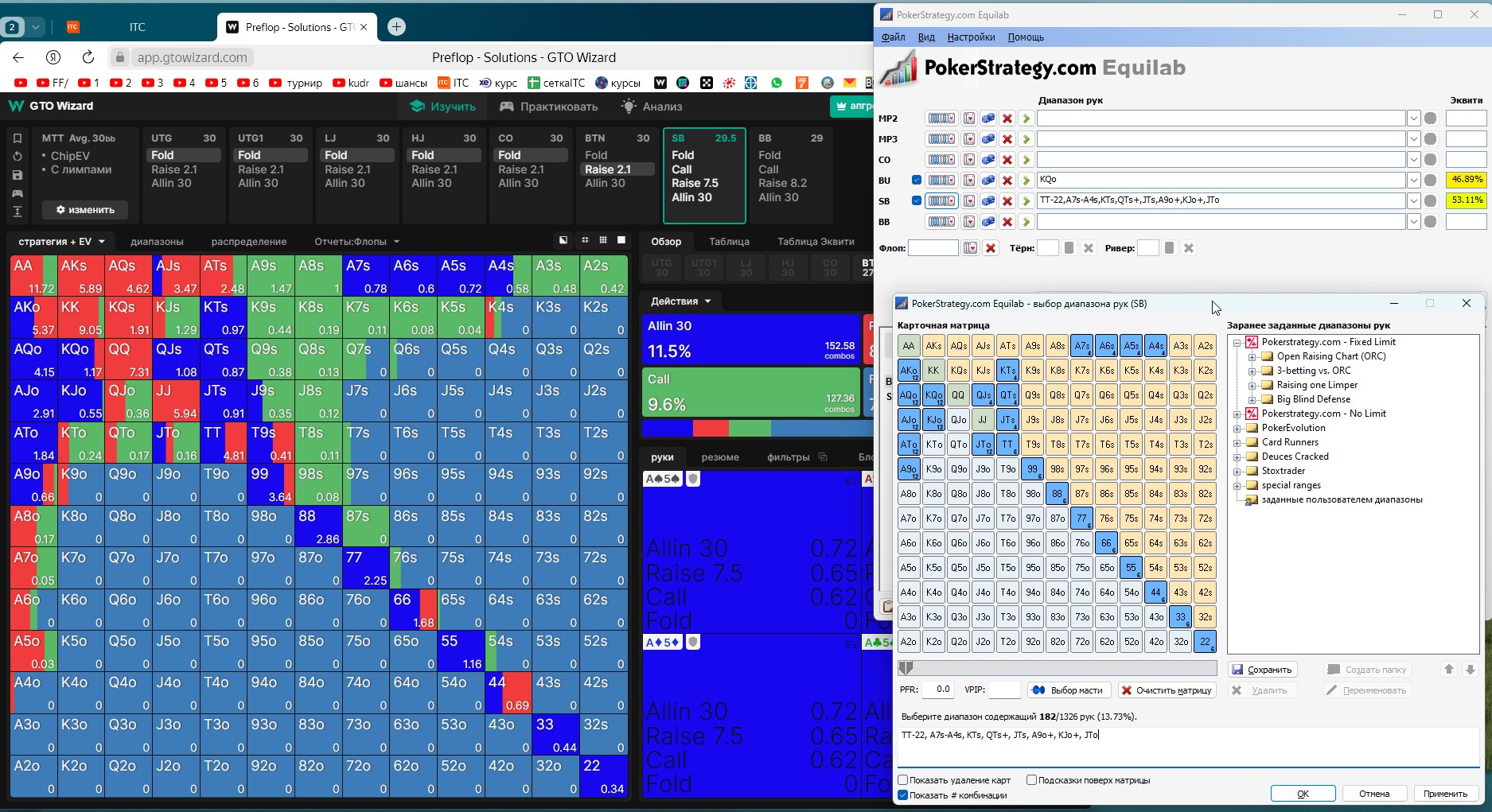Move range up arrow in Equilab dialog
Viewport: 1492px width, 812px height.
pos(1449,670)
